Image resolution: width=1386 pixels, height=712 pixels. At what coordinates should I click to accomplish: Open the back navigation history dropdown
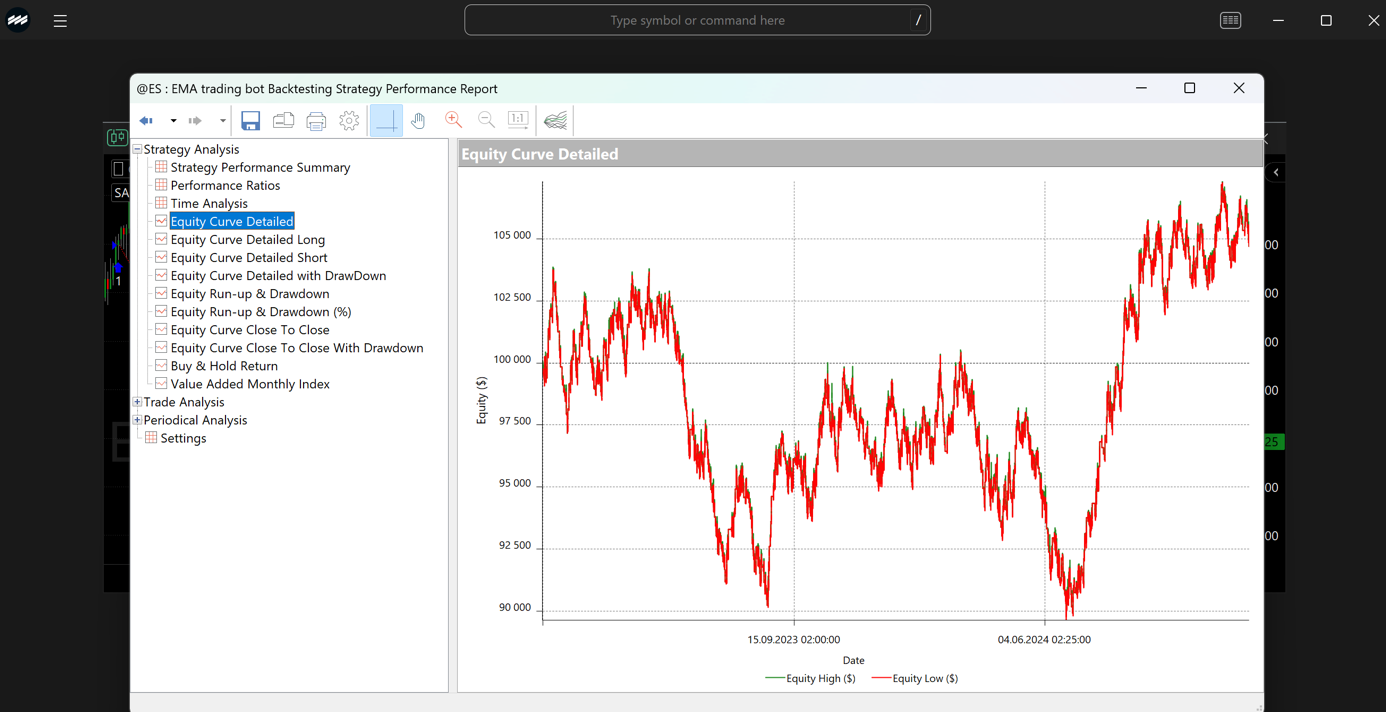tap(173, 121)
